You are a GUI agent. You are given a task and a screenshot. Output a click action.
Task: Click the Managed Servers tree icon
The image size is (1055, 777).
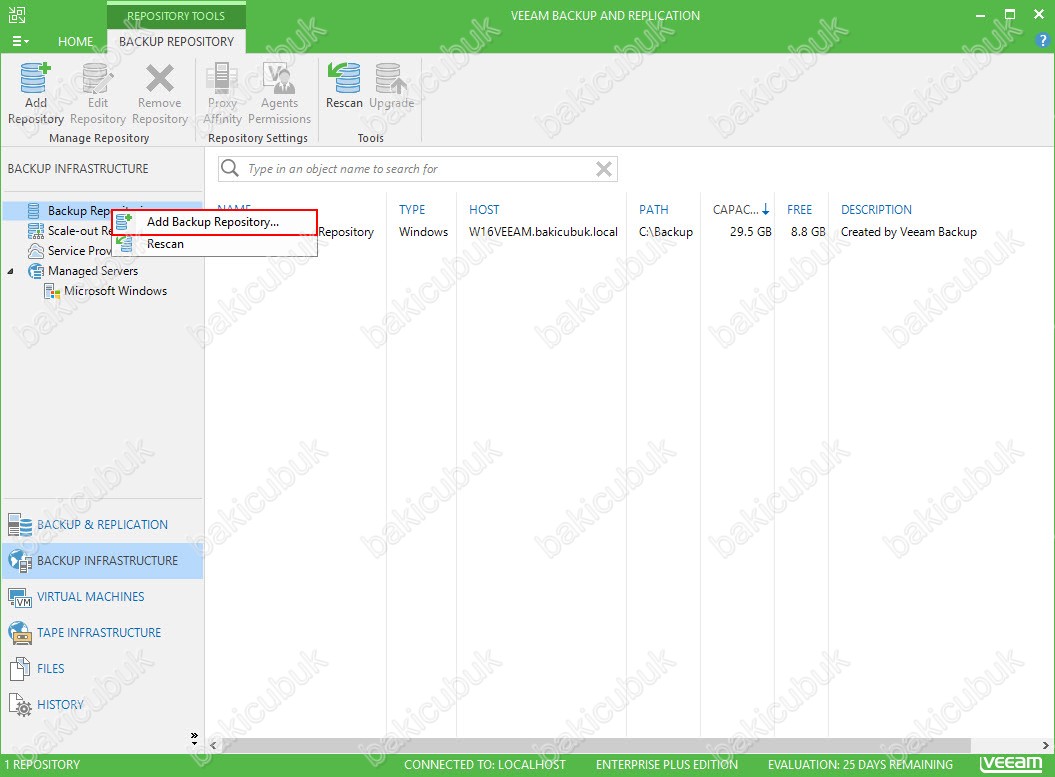(x=36, y=270)
